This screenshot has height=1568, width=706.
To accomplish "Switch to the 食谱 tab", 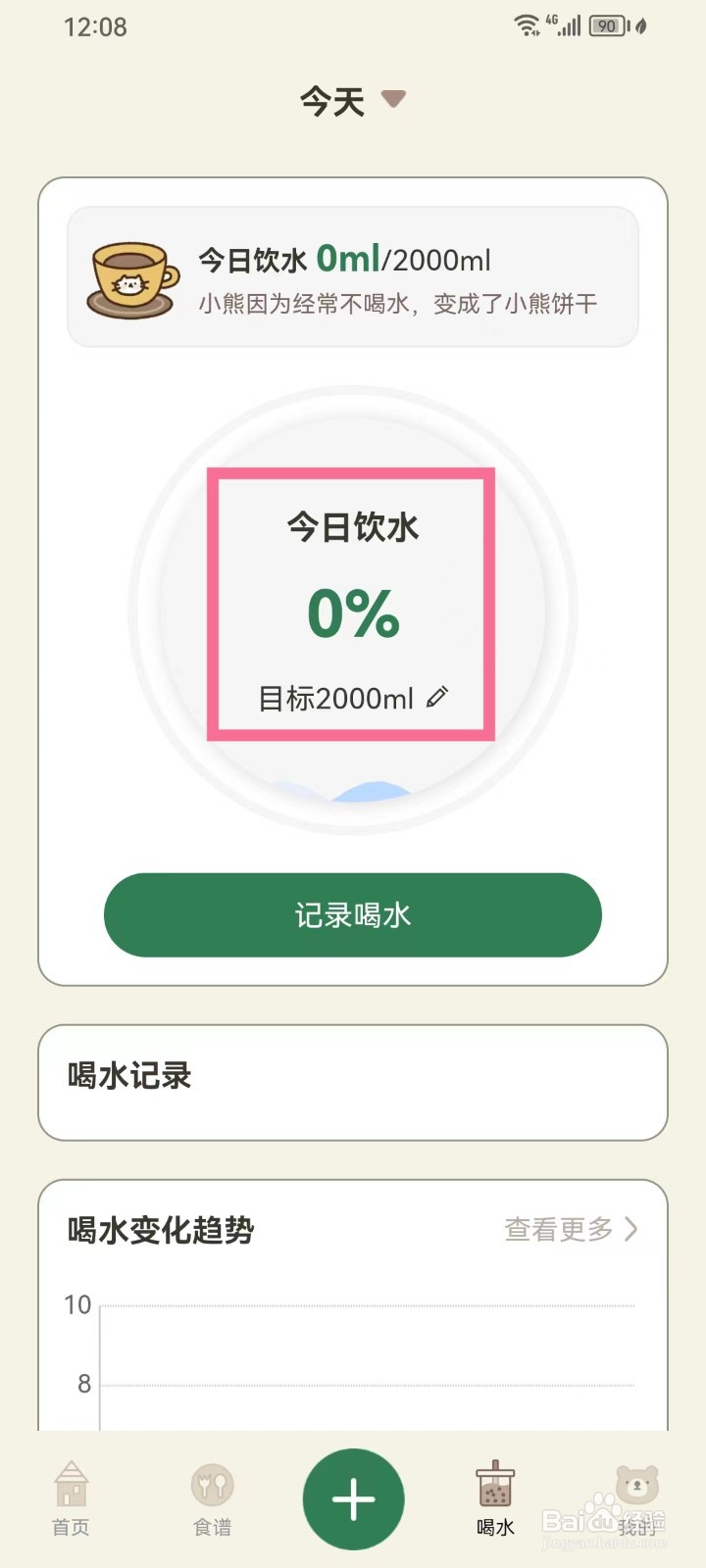I will [212, 1527].
